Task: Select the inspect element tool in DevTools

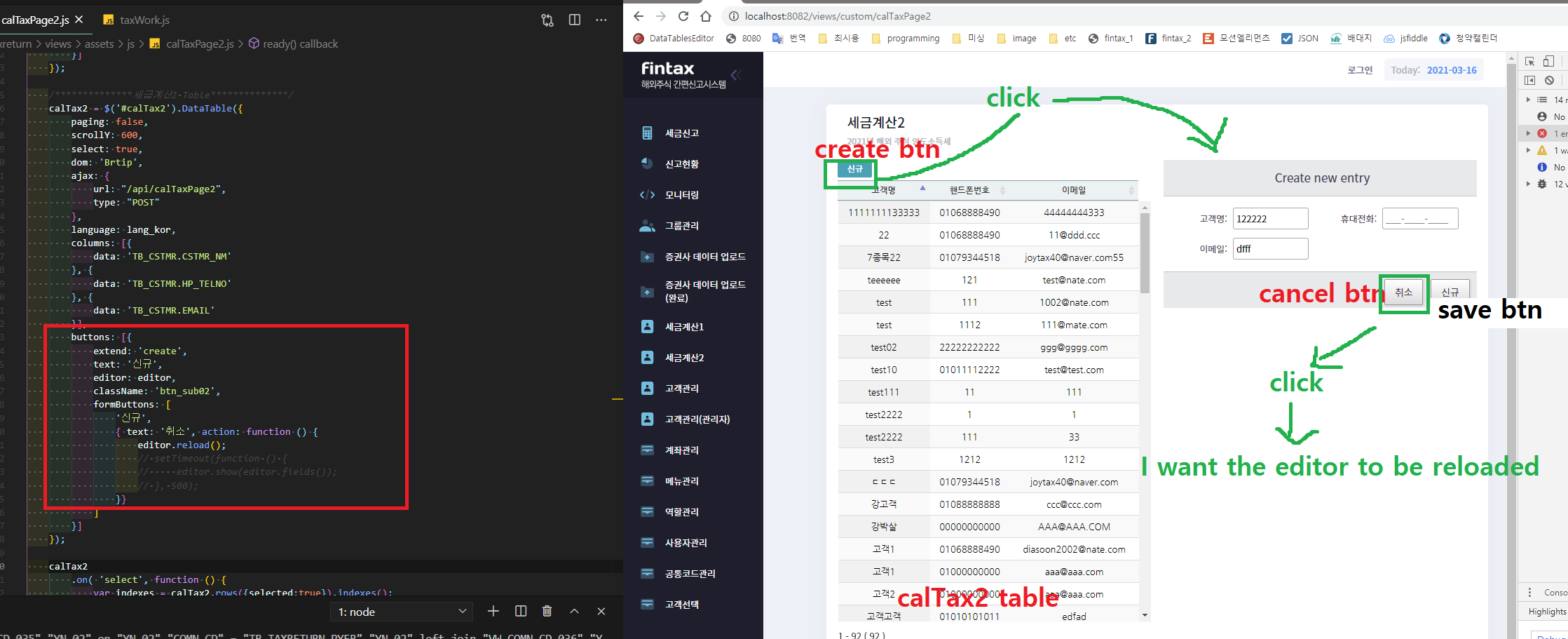Action: point(1531,62)
